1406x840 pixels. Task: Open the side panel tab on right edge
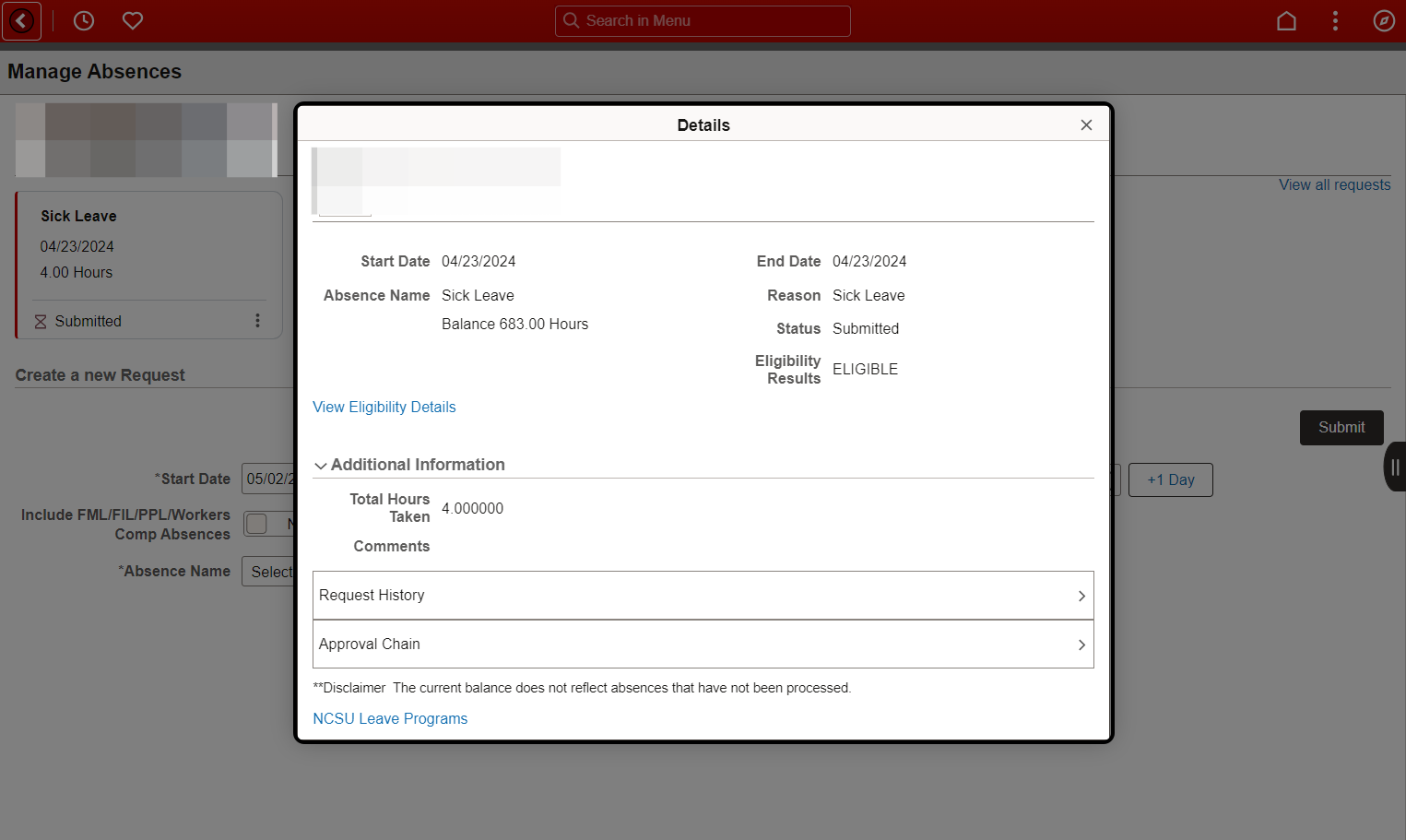(1395, 467)
